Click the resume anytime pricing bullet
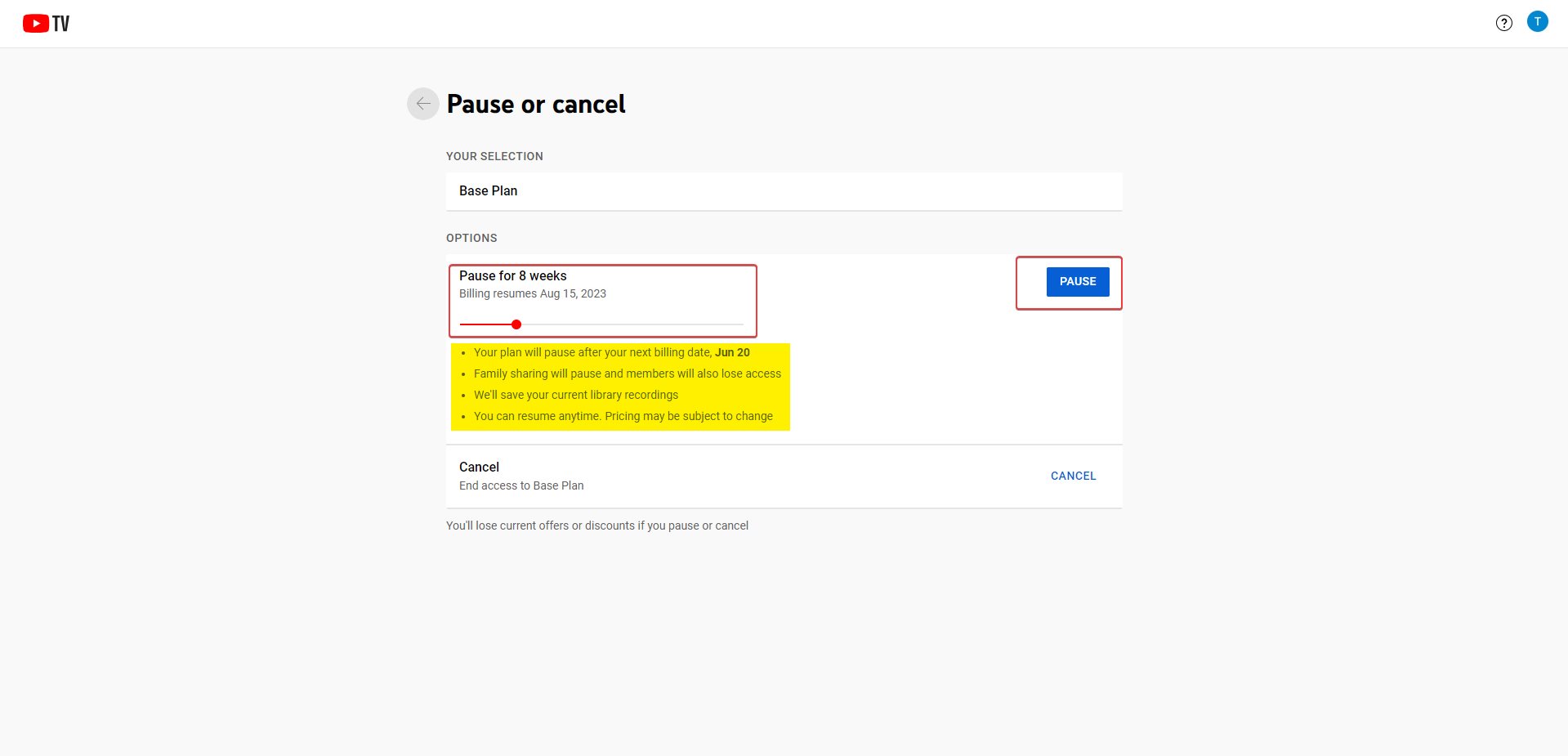Viewport: 1568px width, 756px height. pyautogui.click(x=623, y=416)
